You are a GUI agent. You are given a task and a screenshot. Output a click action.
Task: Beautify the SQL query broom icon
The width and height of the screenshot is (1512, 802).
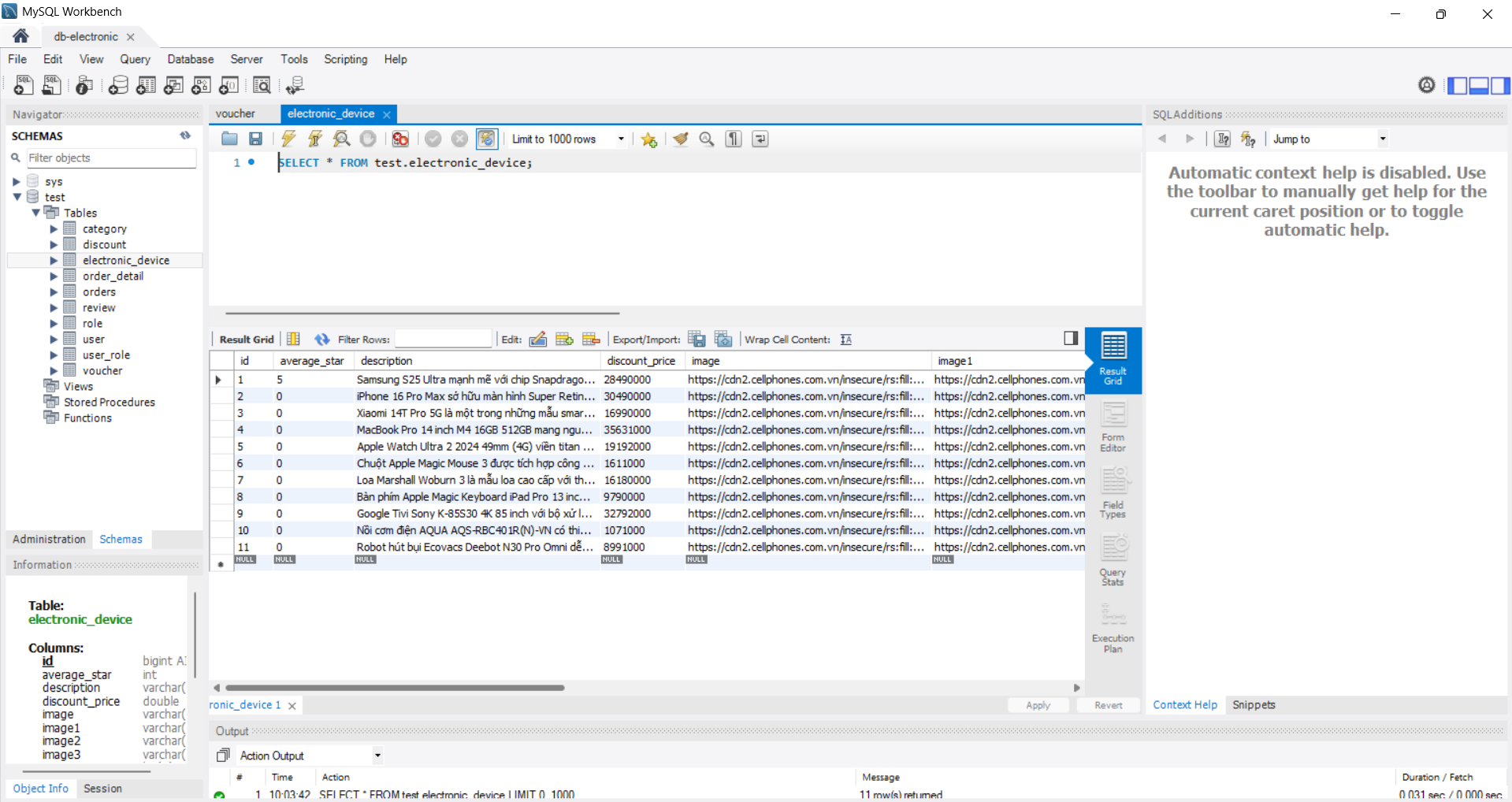(681, 139)
